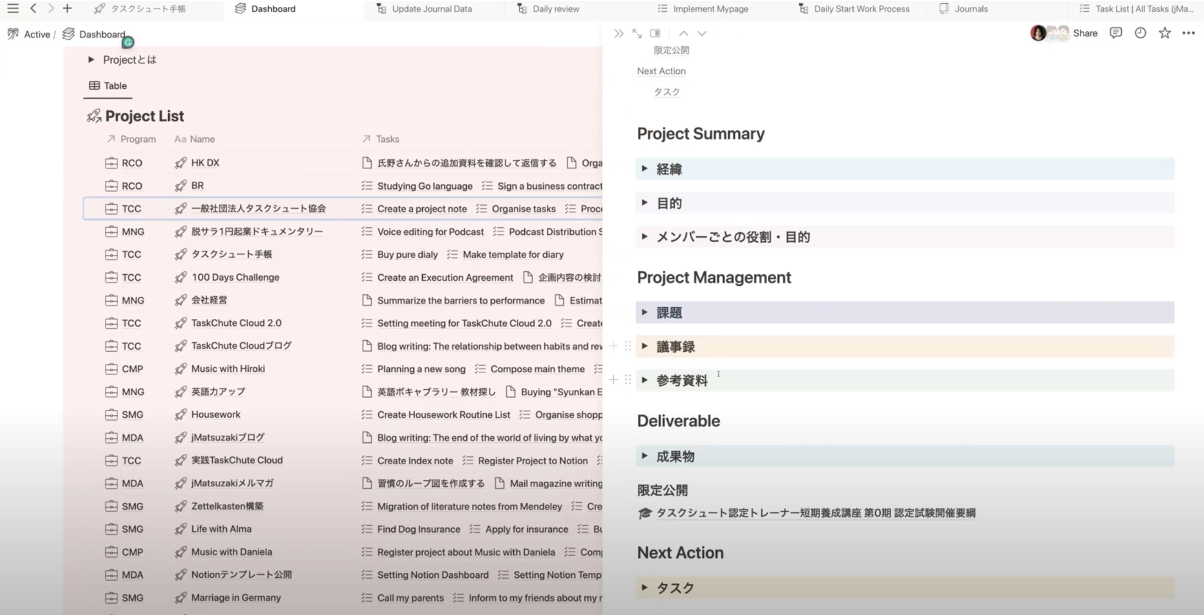Expand the タスク toggle under Next Action
1204x616 pixels.
[x=645, y=587]
